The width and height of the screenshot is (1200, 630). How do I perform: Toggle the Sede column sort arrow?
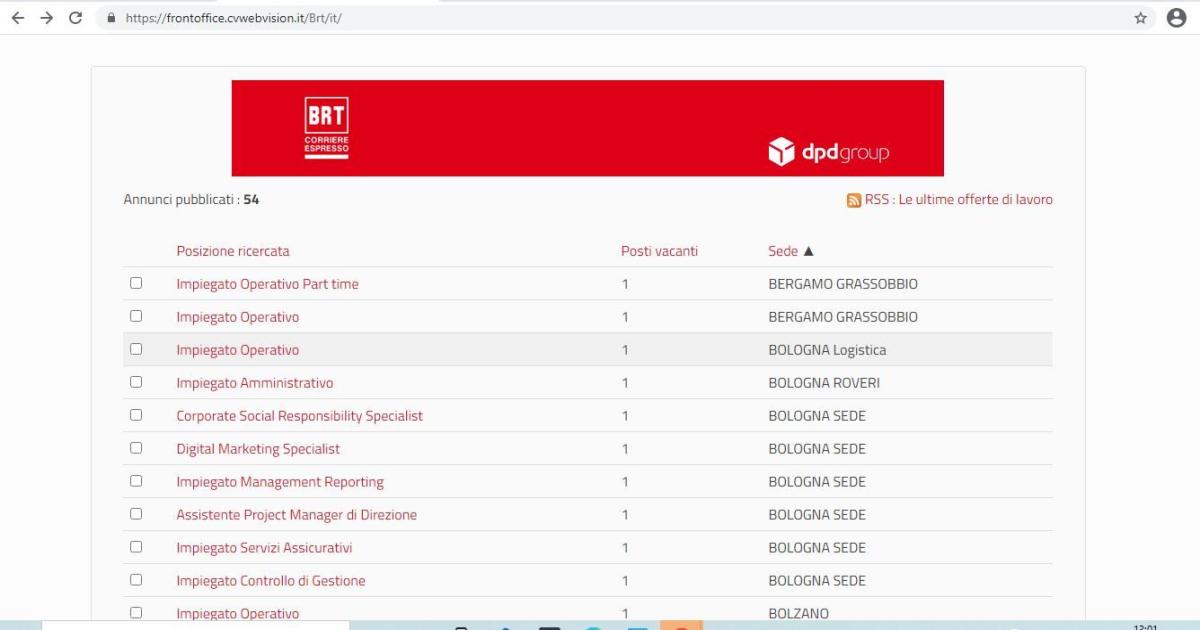click(x=808, y=251)
